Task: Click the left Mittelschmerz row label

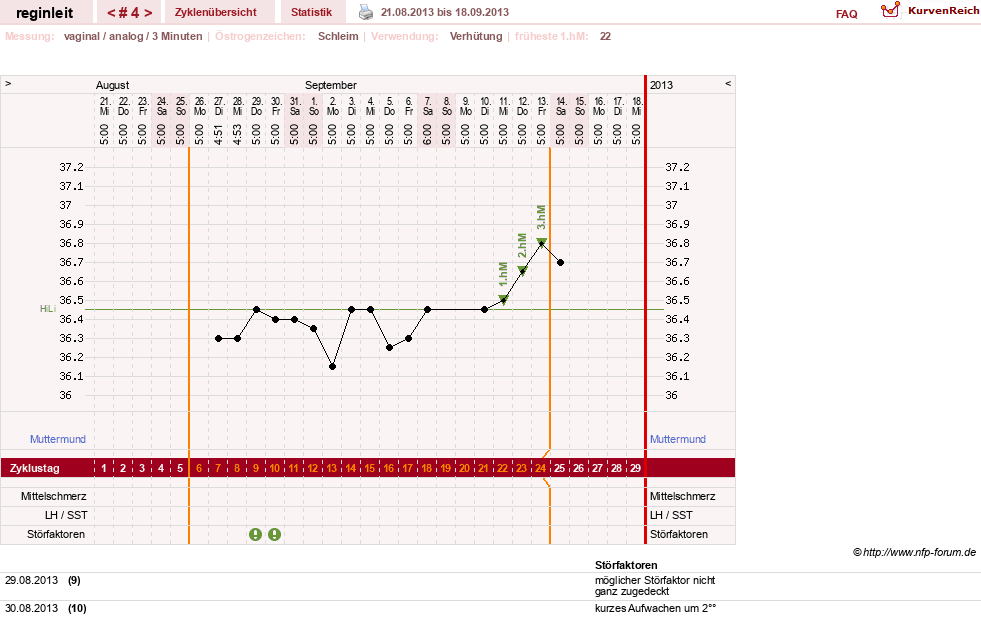Action: coord(54,496)
